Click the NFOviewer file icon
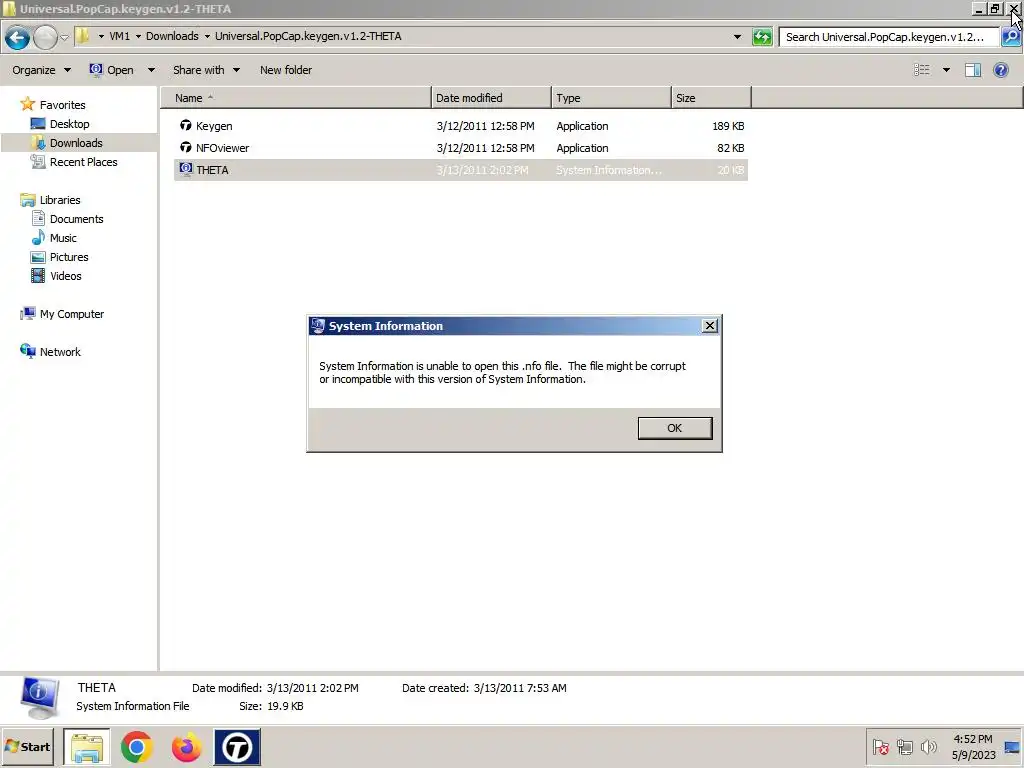1024x768 pixels. [x=185, y=148]
